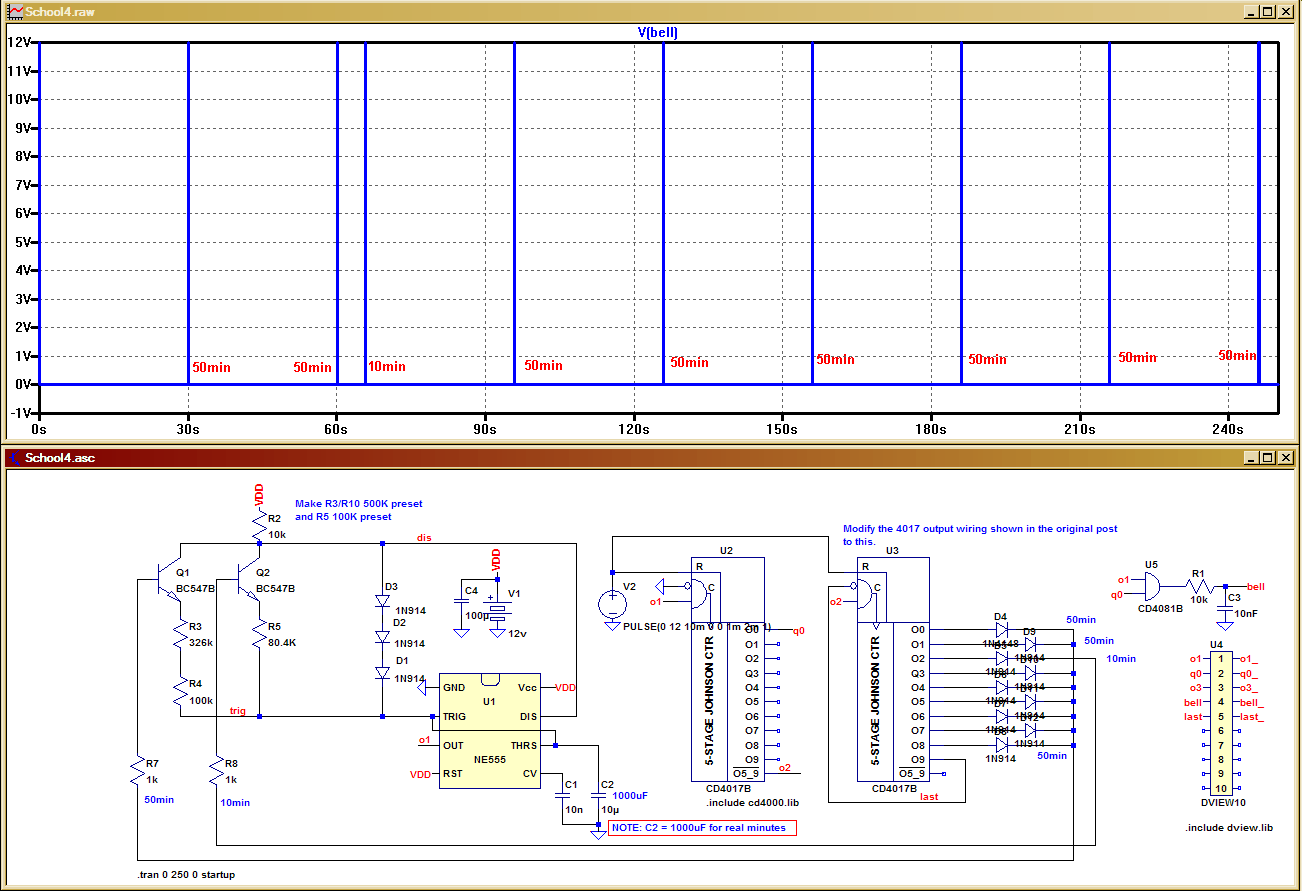Select resistor R8 1k
Image resolution: width=1302 pixels, height=891 pixels.
[217, 771]
